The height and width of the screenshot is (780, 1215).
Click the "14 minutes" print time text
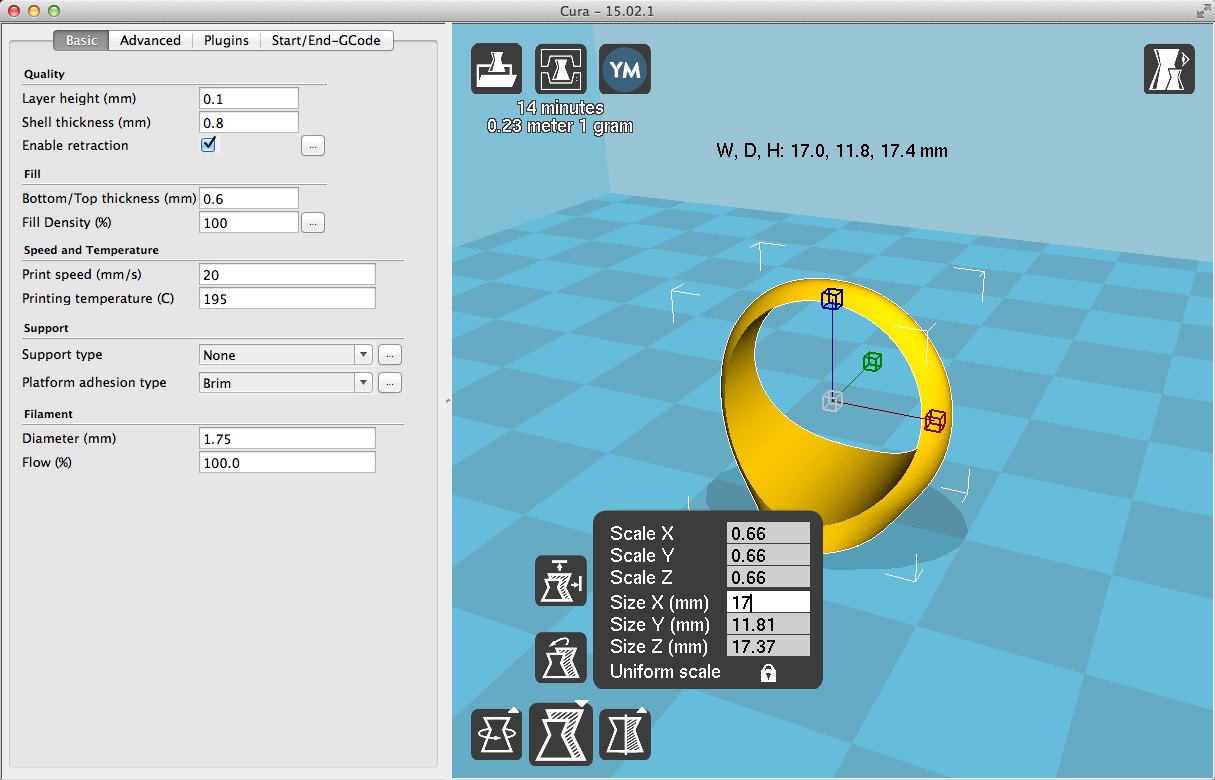pyautogui.click(x=560, y=108)
